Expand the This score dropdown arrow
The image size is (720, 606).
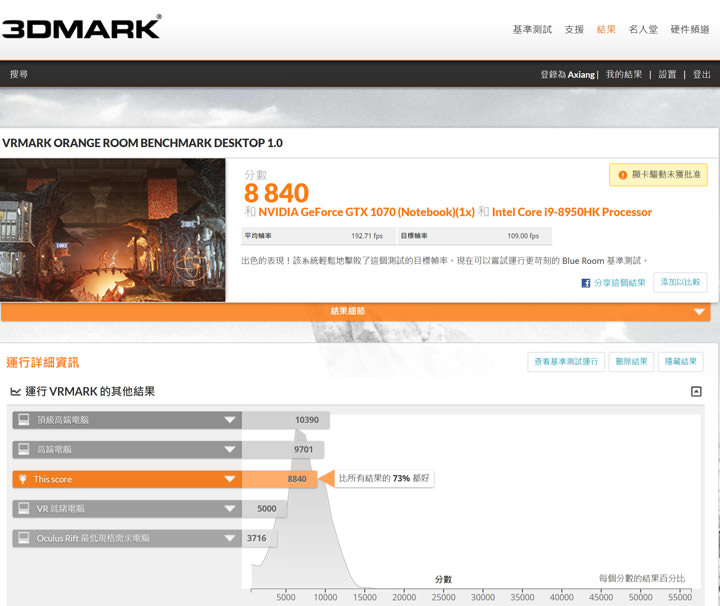230,479
